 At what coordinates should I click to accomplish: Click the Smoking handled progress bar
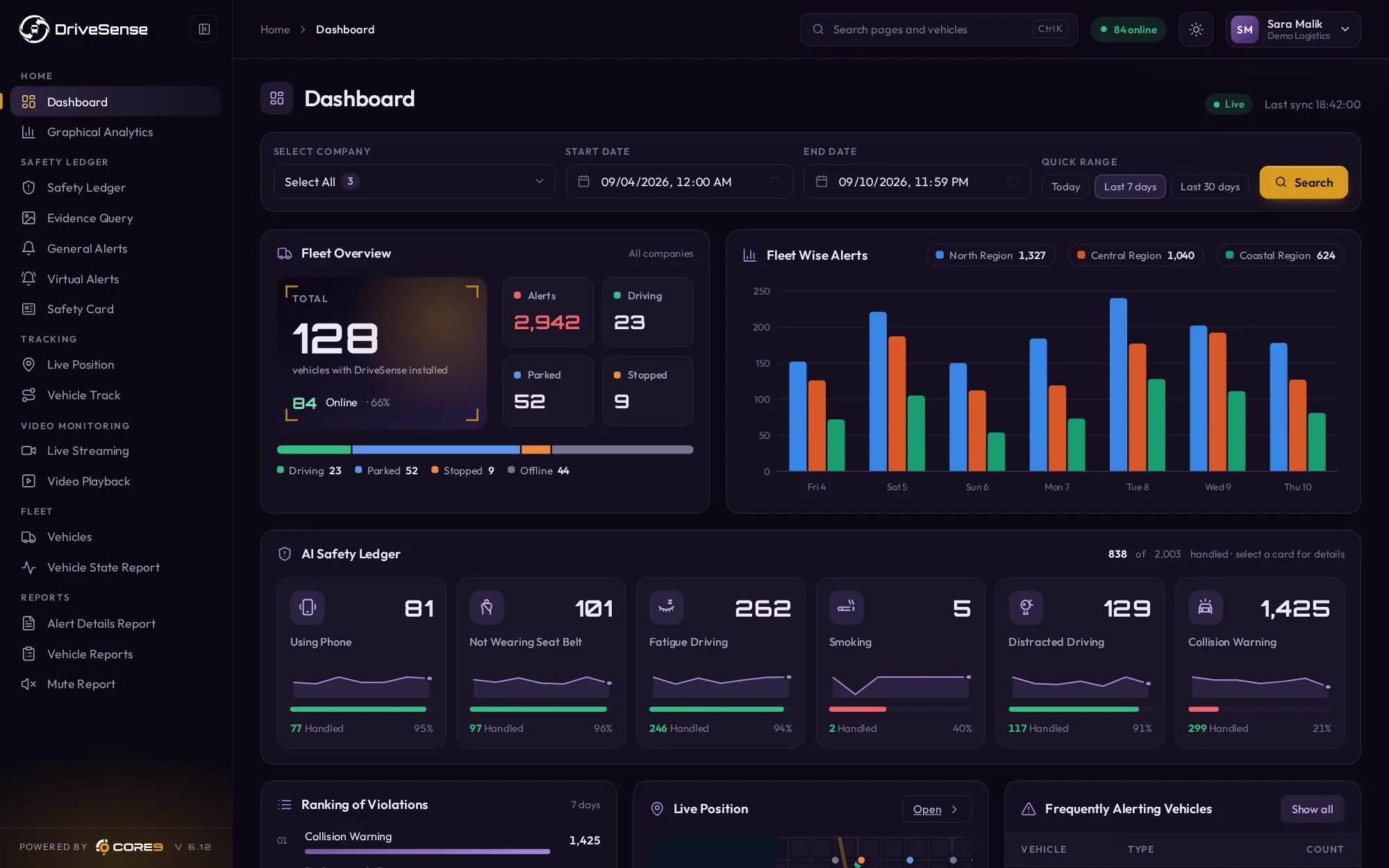(x=900, y=709)
